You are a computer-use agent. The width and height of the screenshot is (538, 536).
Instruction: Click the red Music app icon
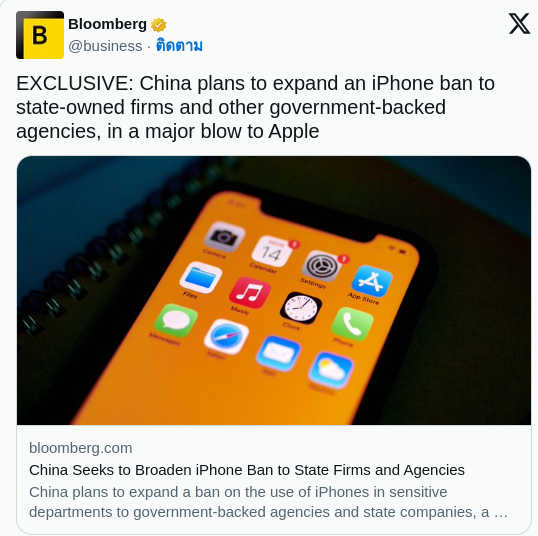tap(250, 293)
